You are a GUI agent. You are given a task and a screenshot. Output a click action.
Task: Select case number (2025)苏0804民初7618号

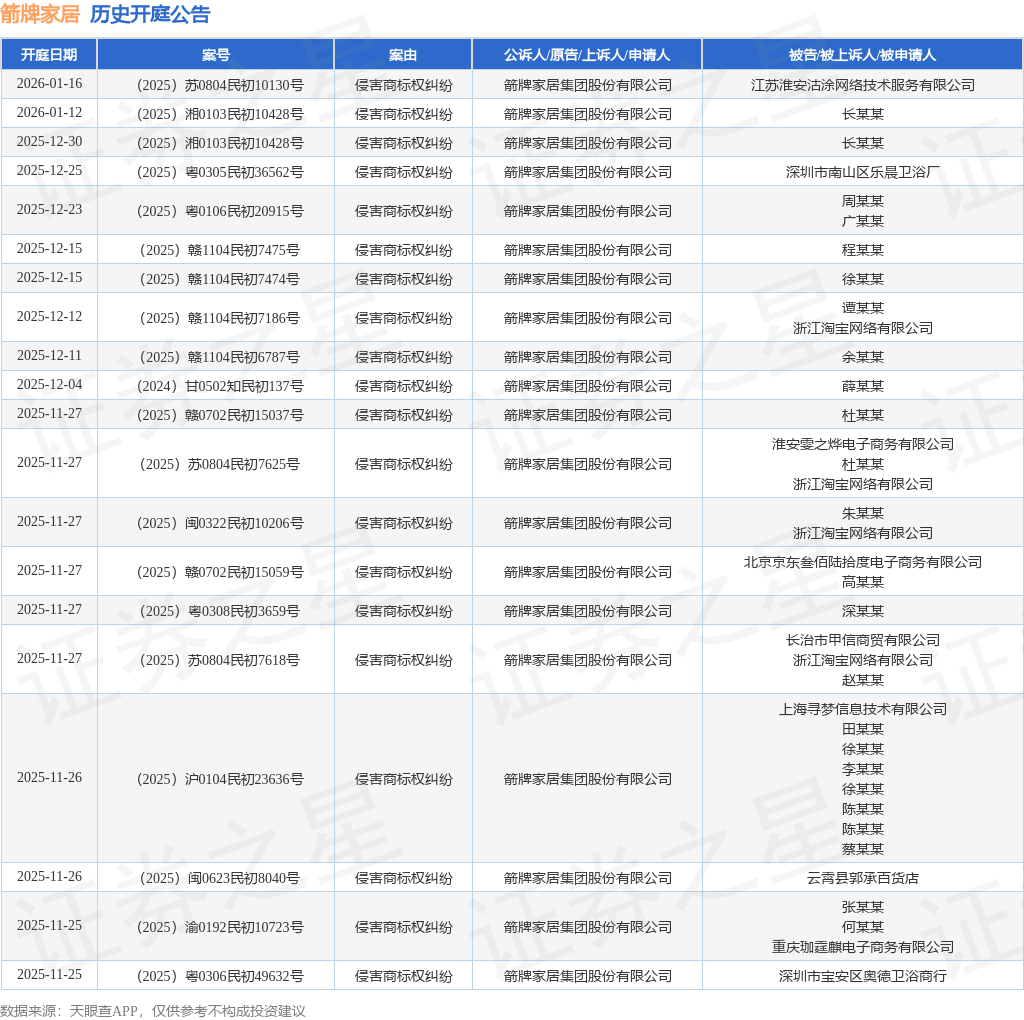(219, 660)
